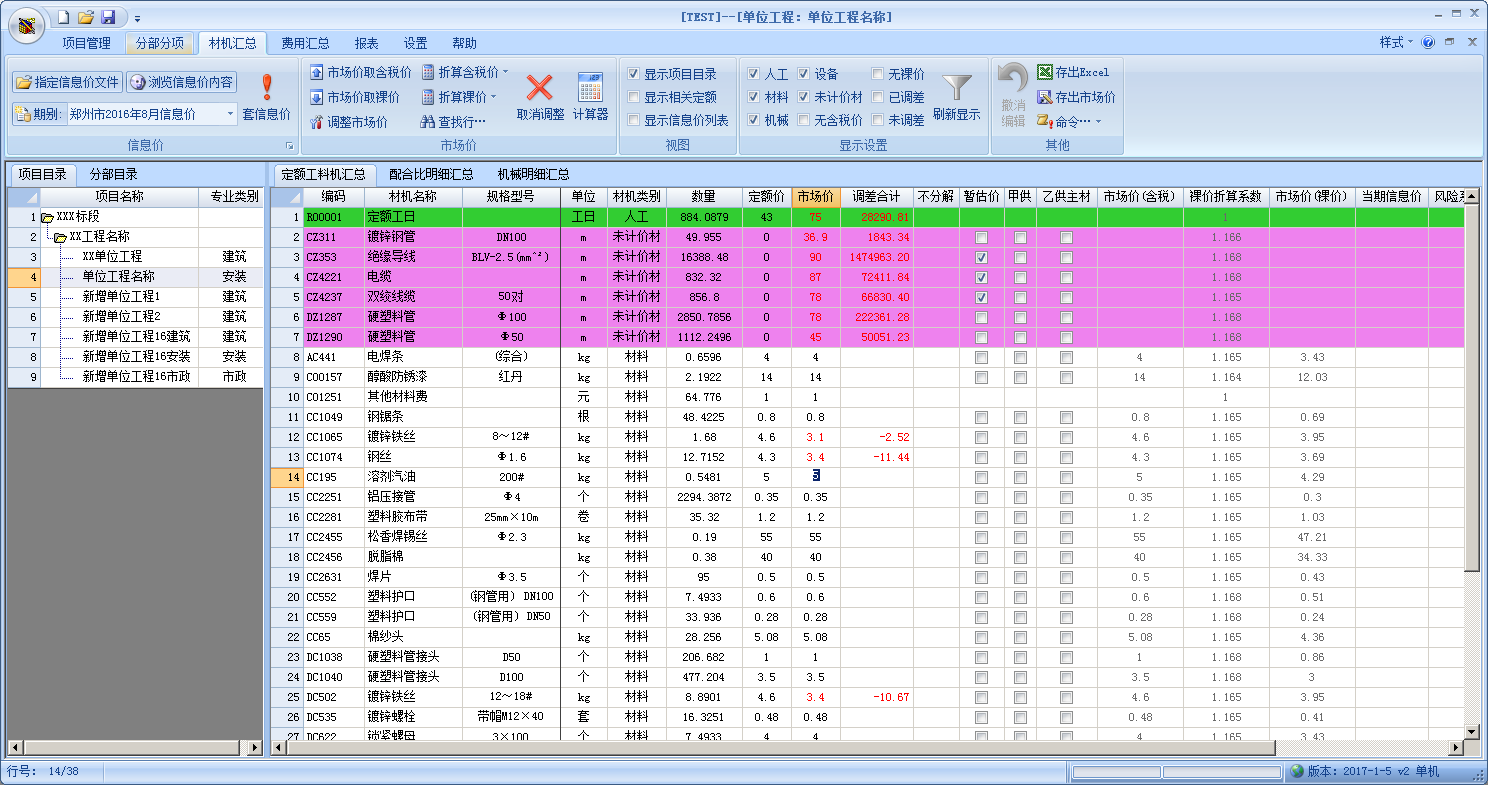Open 折算含税价 dropdown
This screenshot has height=785, width=1488.
[x=505, y=72]
